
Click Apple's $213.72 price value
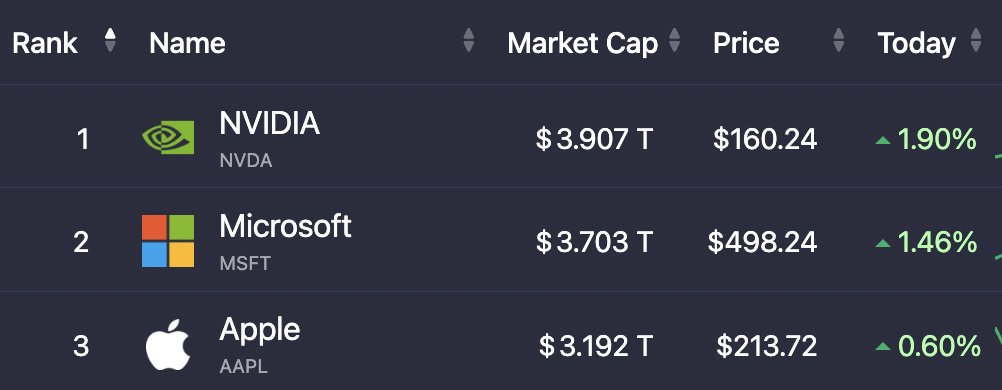tap(766, 347)
